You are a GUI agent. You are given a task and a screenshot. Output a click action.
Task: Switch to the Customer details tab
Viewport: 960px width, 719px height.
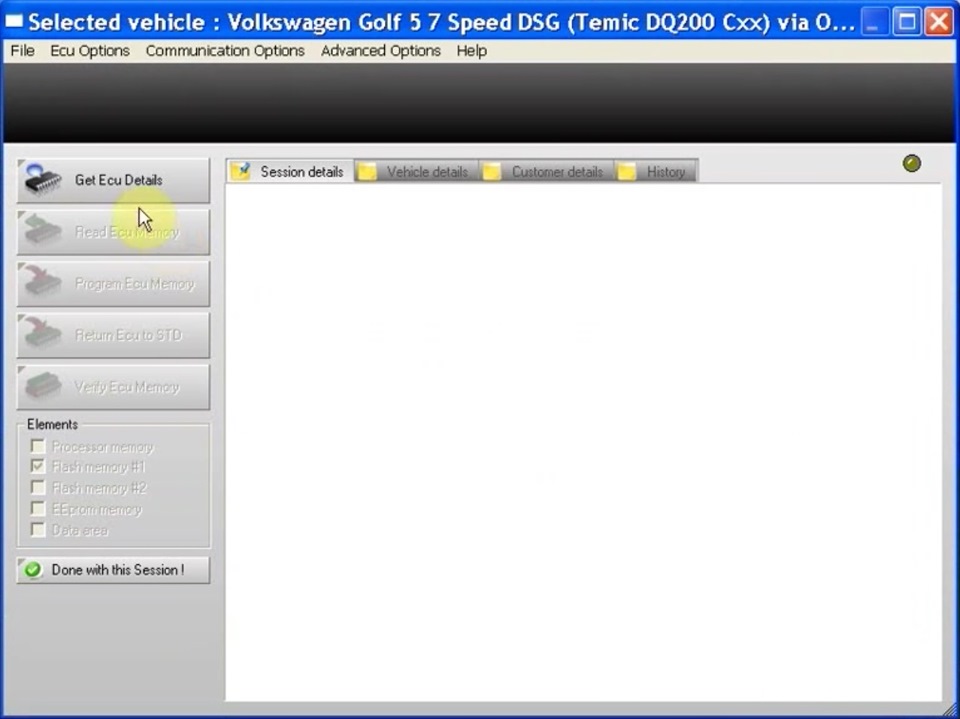(547, 172)
